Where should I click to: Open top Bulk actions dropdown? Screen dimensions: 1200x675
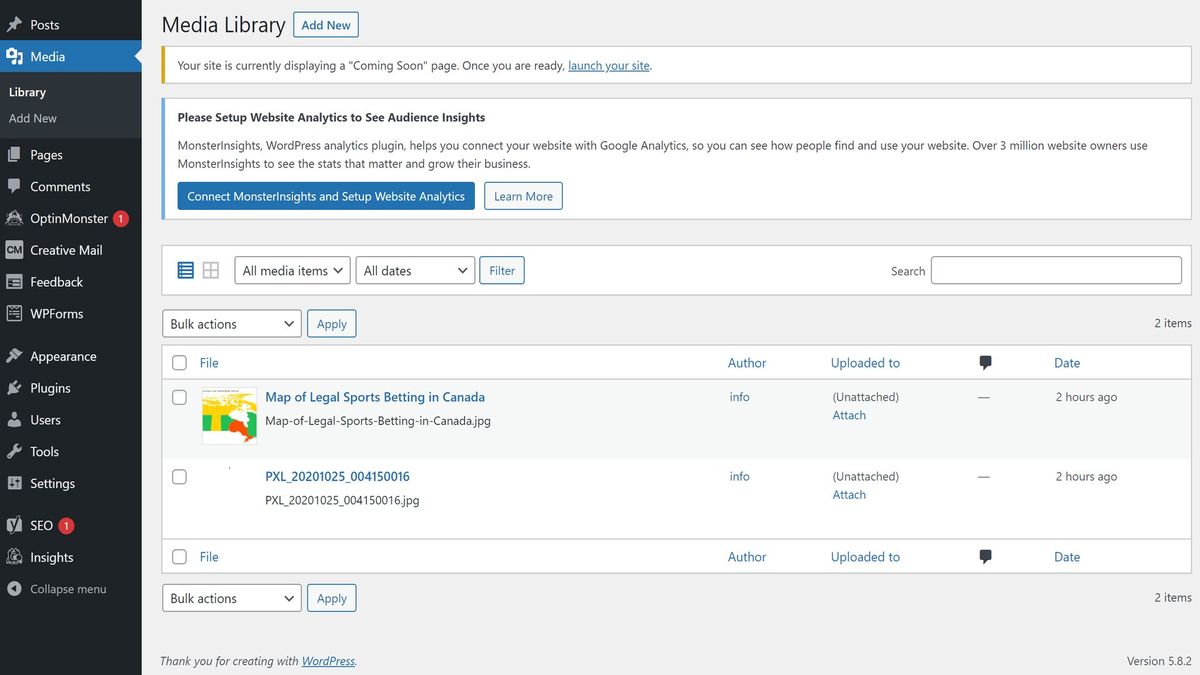tap(231, 324)
